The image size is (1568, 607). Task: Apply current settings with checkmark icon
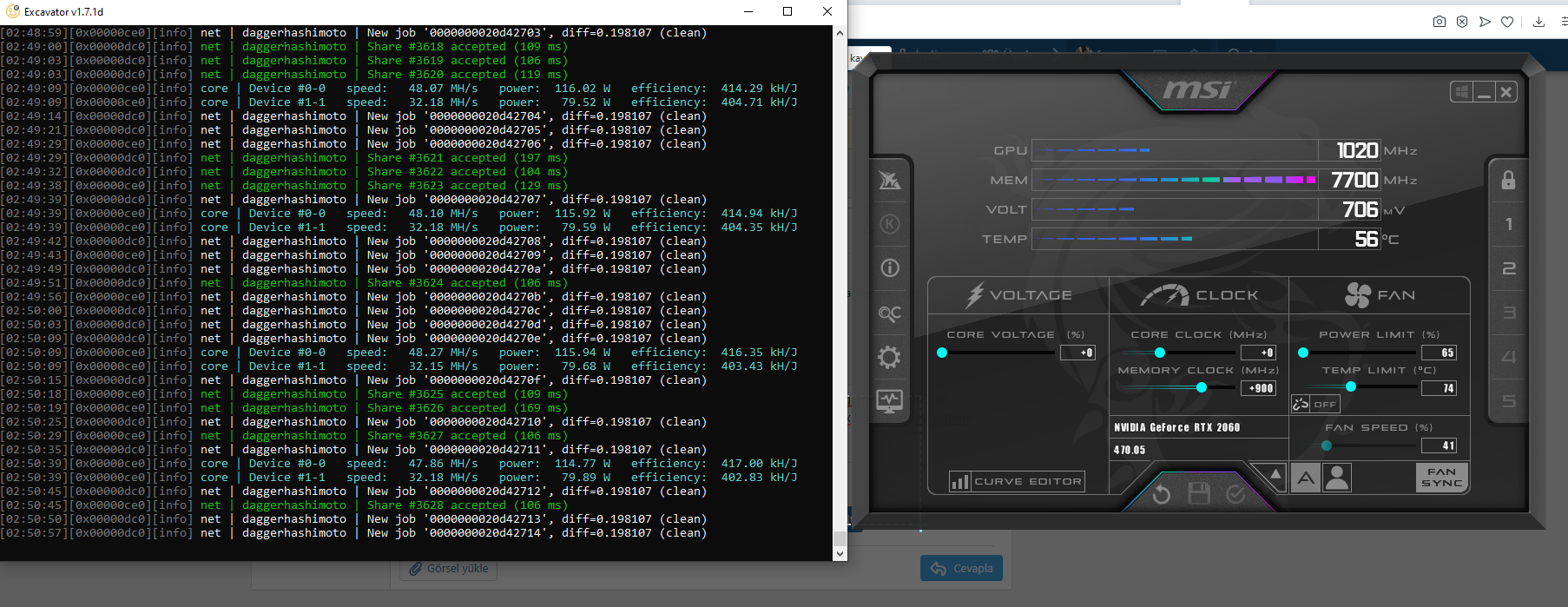click(x=1235, y=494)
